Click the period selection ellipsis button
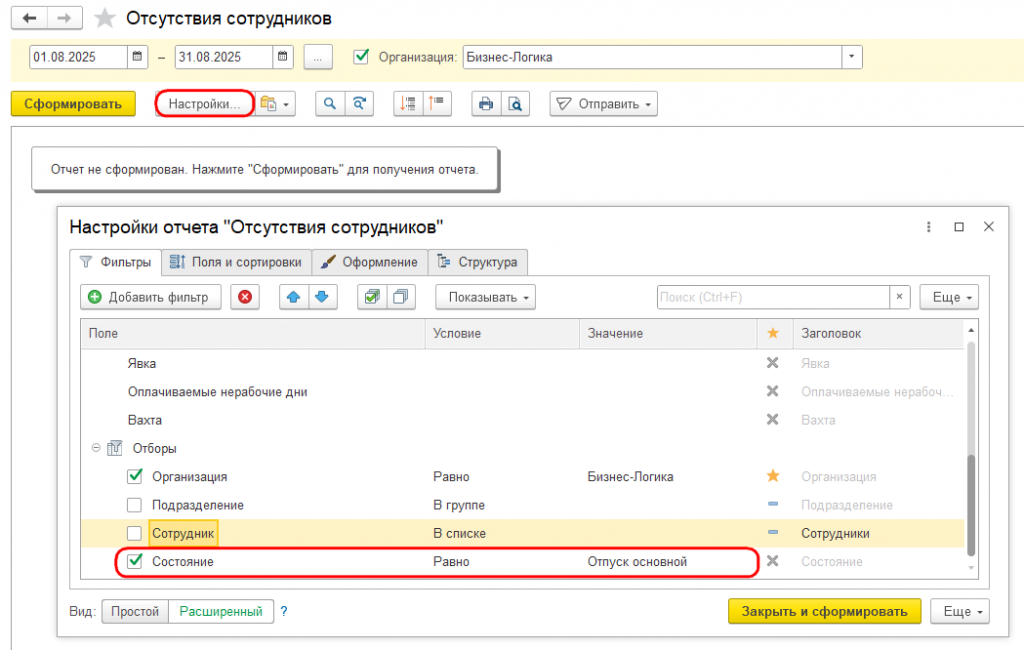 click(318, 57)
